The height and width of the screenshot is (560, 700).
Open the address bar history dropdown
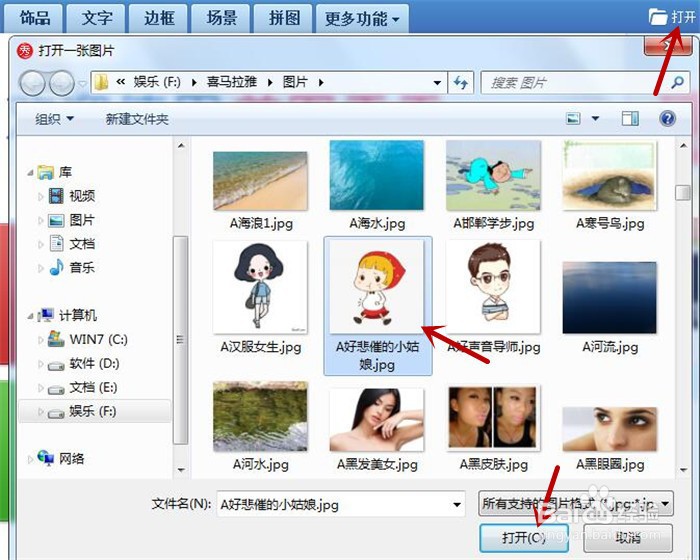coord(437,83)
